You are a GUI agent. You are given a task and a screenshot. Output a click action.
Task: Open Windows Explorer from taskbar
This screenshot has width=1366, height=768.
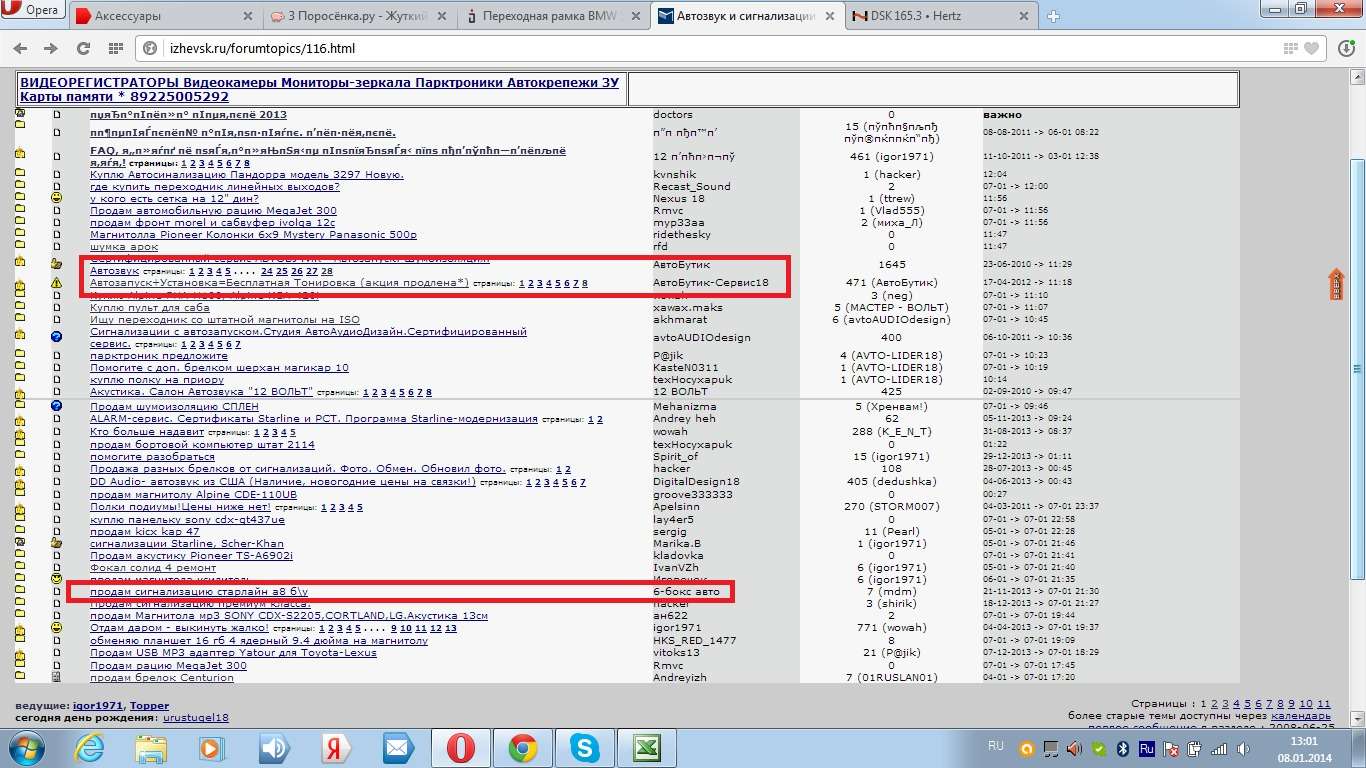[x=151, y=747]
